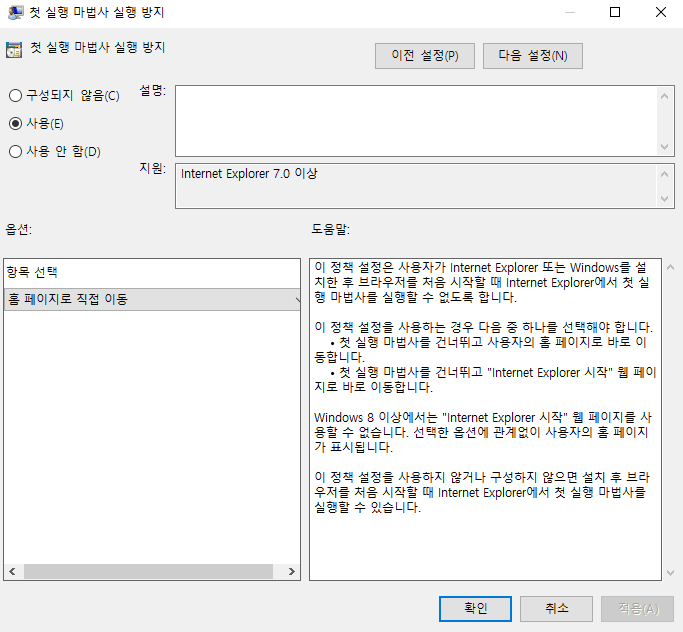
Task: Click the 지원 box scroll up arrow
Action: pyautogui.click(x=664, y=175)
